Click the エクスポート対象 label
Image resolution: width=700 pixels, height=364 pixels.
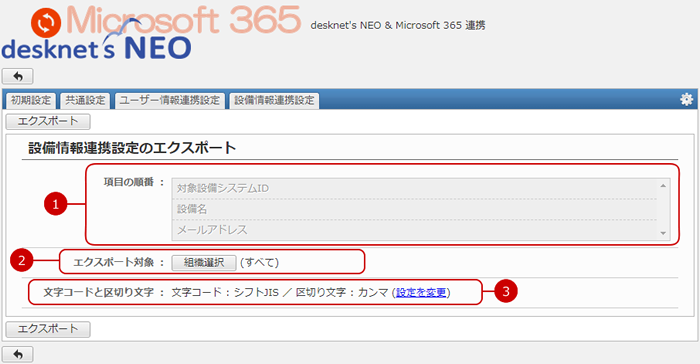pos(113,263)
